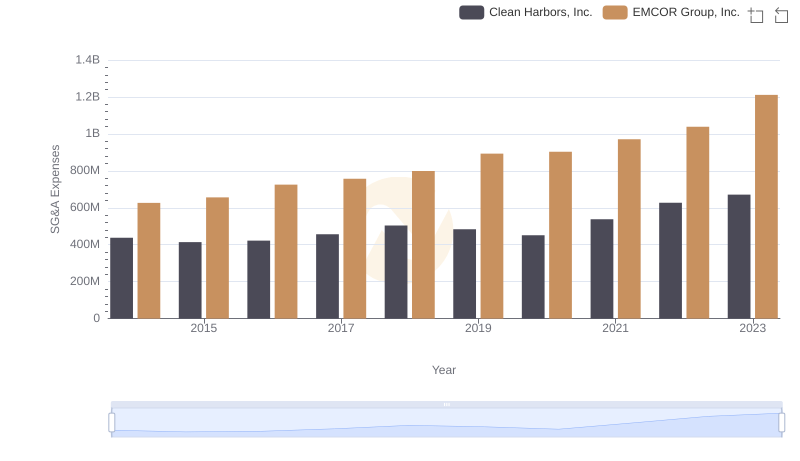Click the Clean Harbors bar for 2015
The width and height of the screenshot is (800, 461).
[190, 280]
